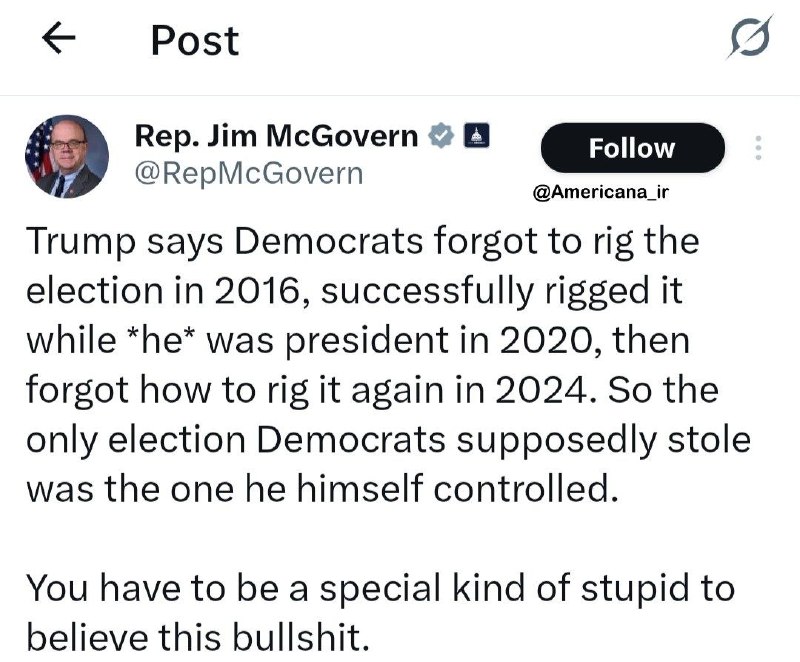Tap the blue verified checkmark badge
Screen dimensions: 800x662
[441, 136]
